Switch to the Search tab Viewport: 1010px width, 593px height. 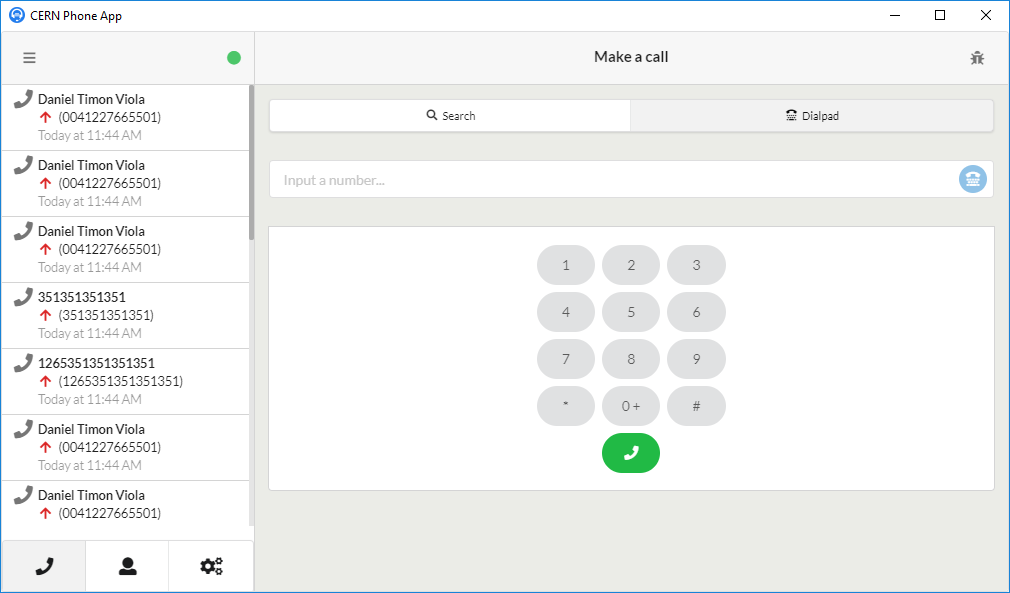450,116
